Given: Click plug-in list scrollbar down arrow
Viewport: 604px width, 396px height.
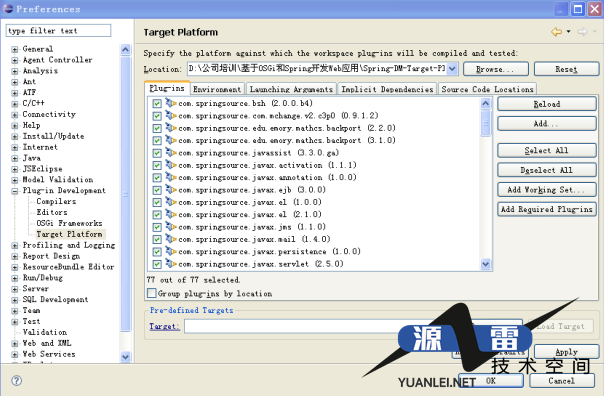Looking at the screenshot, I should click(x=485, y=264).
